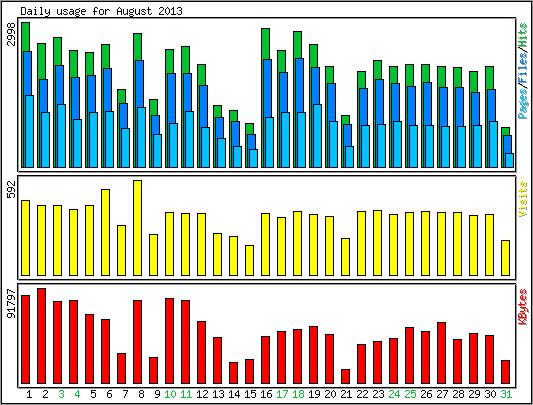Click the yellow Visits bar for day 1
Screen dimensions: 533x405
(x=25, y=238)
